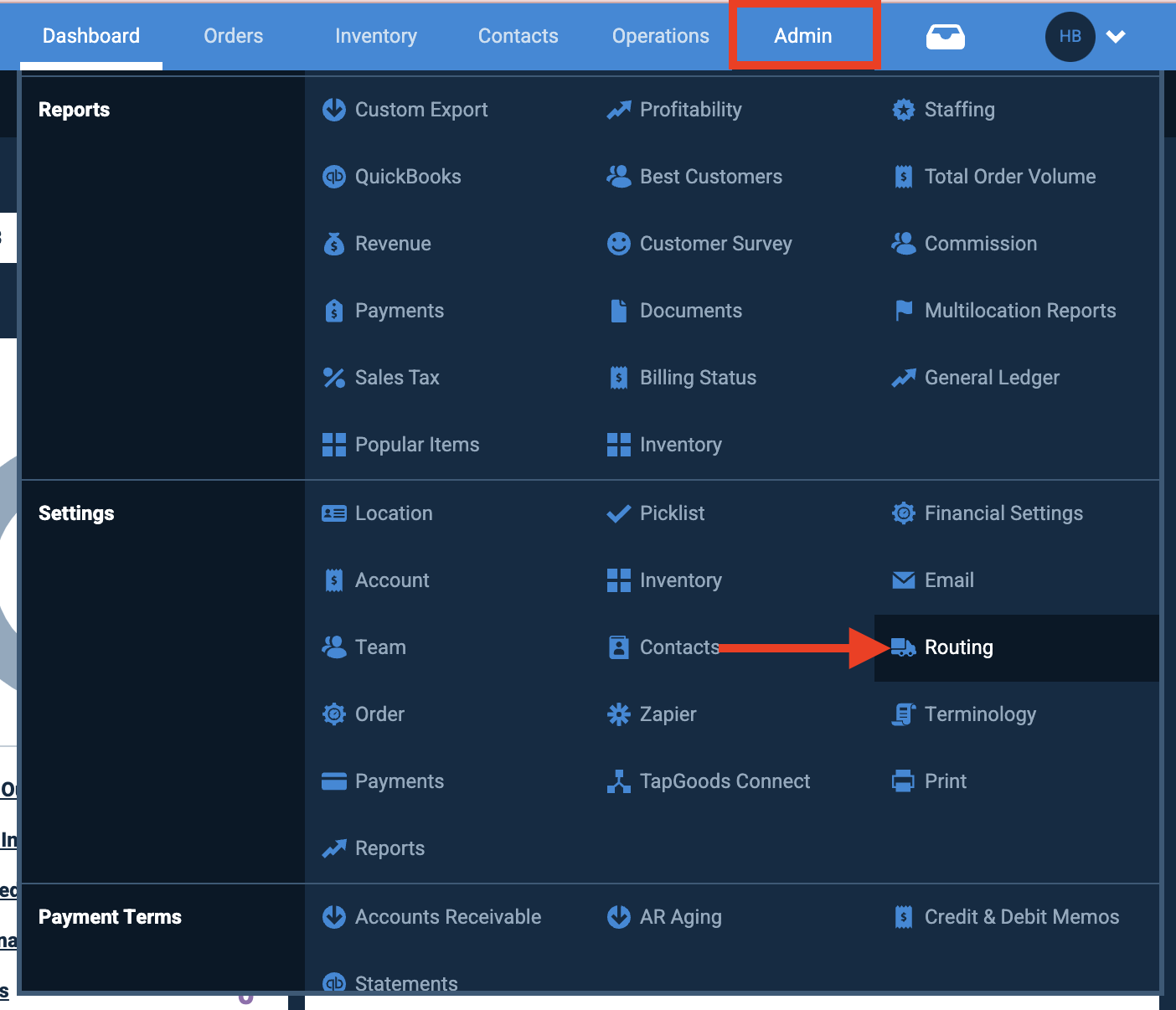Viewport: 1176px width, 1010px height.
Task: Go to Total Order Volume report
Action: tap(1010, 177)
